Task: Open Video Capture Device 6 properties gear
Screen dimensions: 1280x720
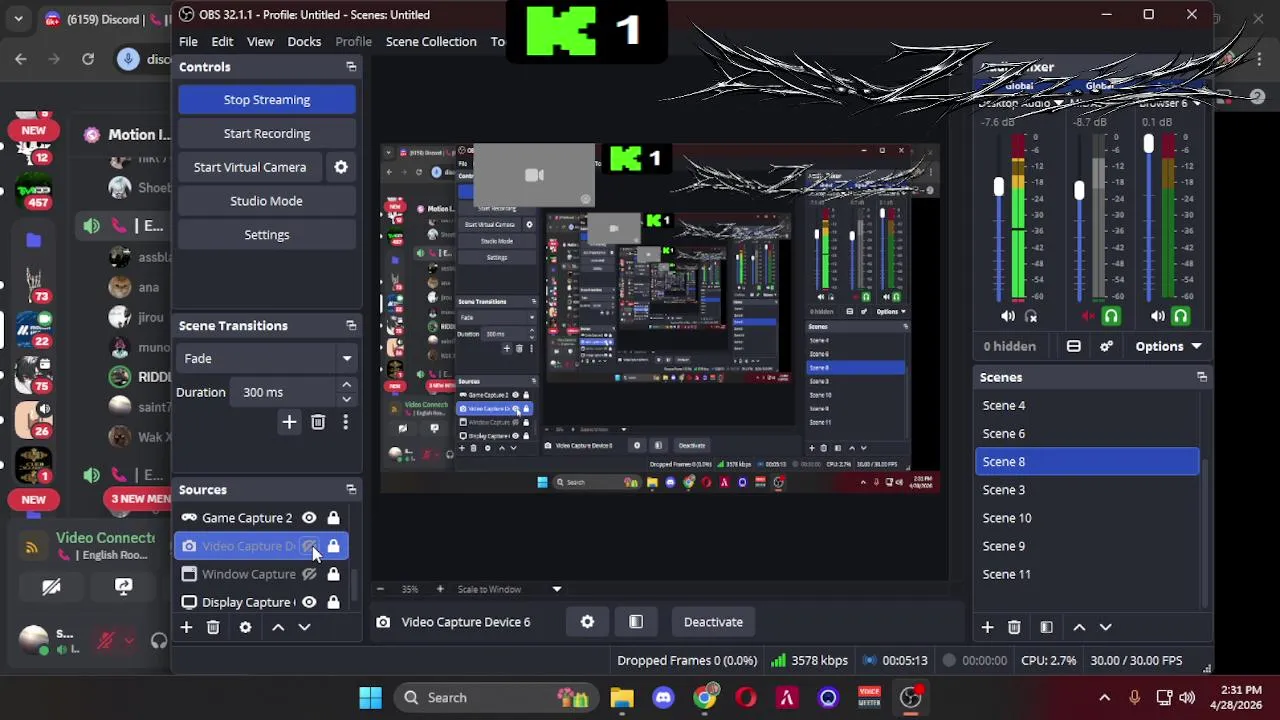Action: pos(587,622)
